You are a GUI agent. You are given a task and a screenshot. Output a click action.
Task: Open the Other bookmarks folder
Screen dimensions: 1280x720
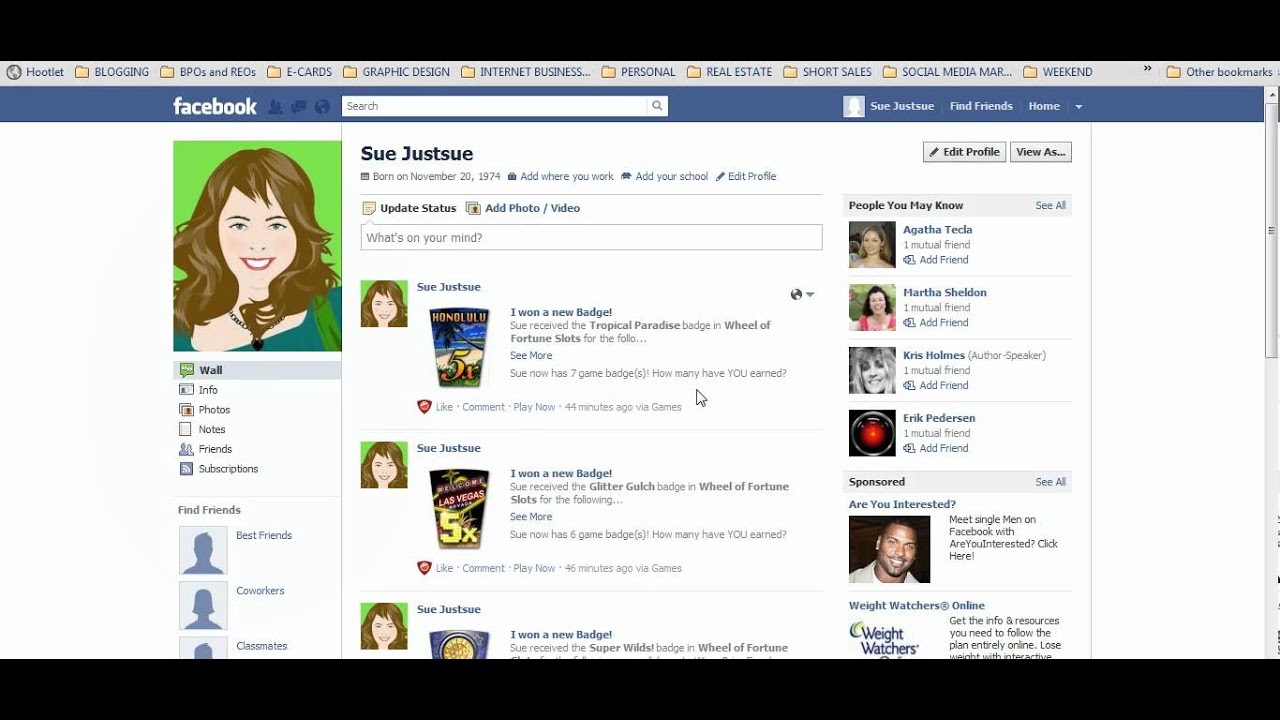coord(1219,72)
